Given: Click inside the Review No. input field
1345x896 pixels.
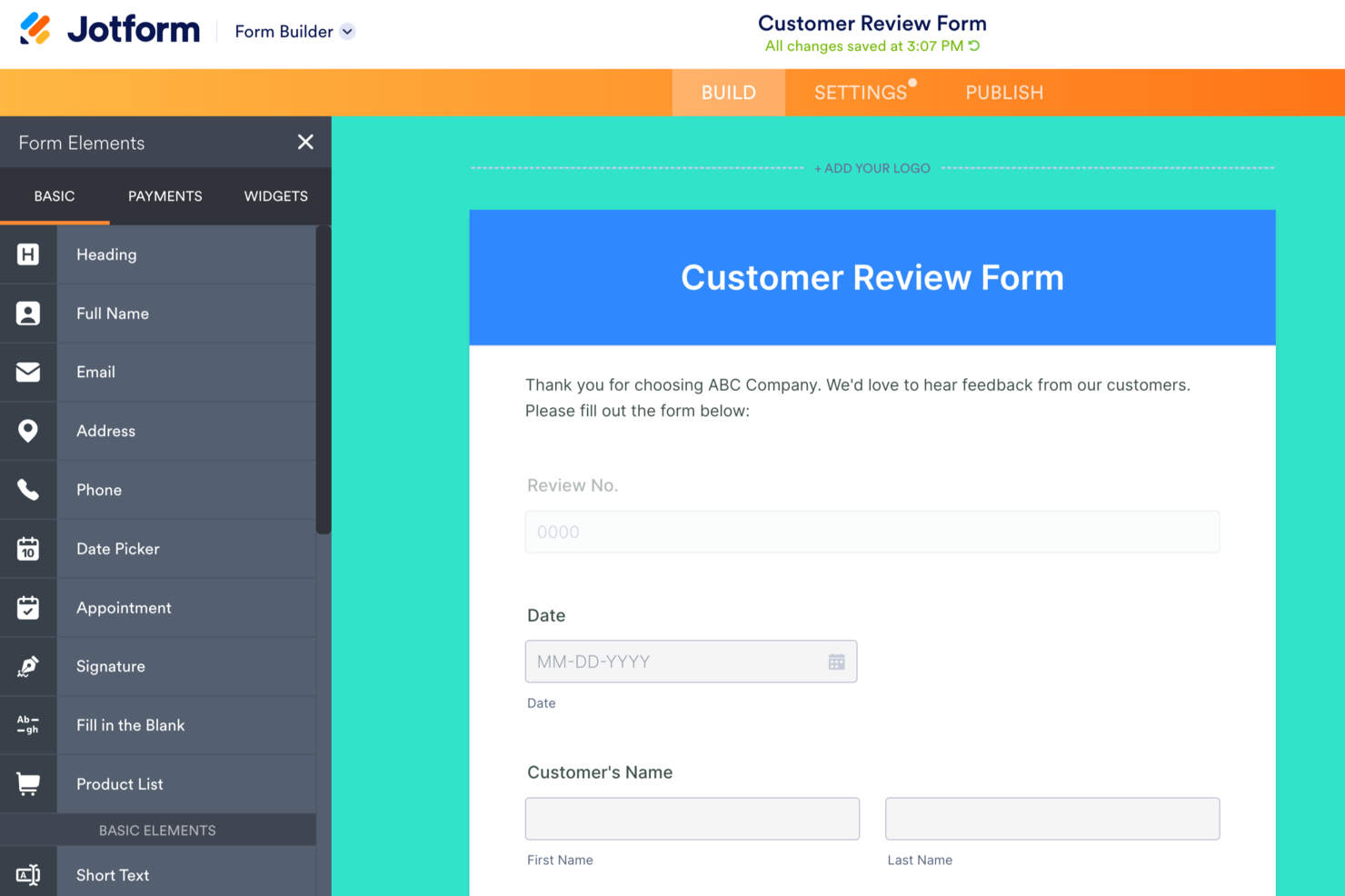Looking at the screenshot, I should [x=872, y=532].
